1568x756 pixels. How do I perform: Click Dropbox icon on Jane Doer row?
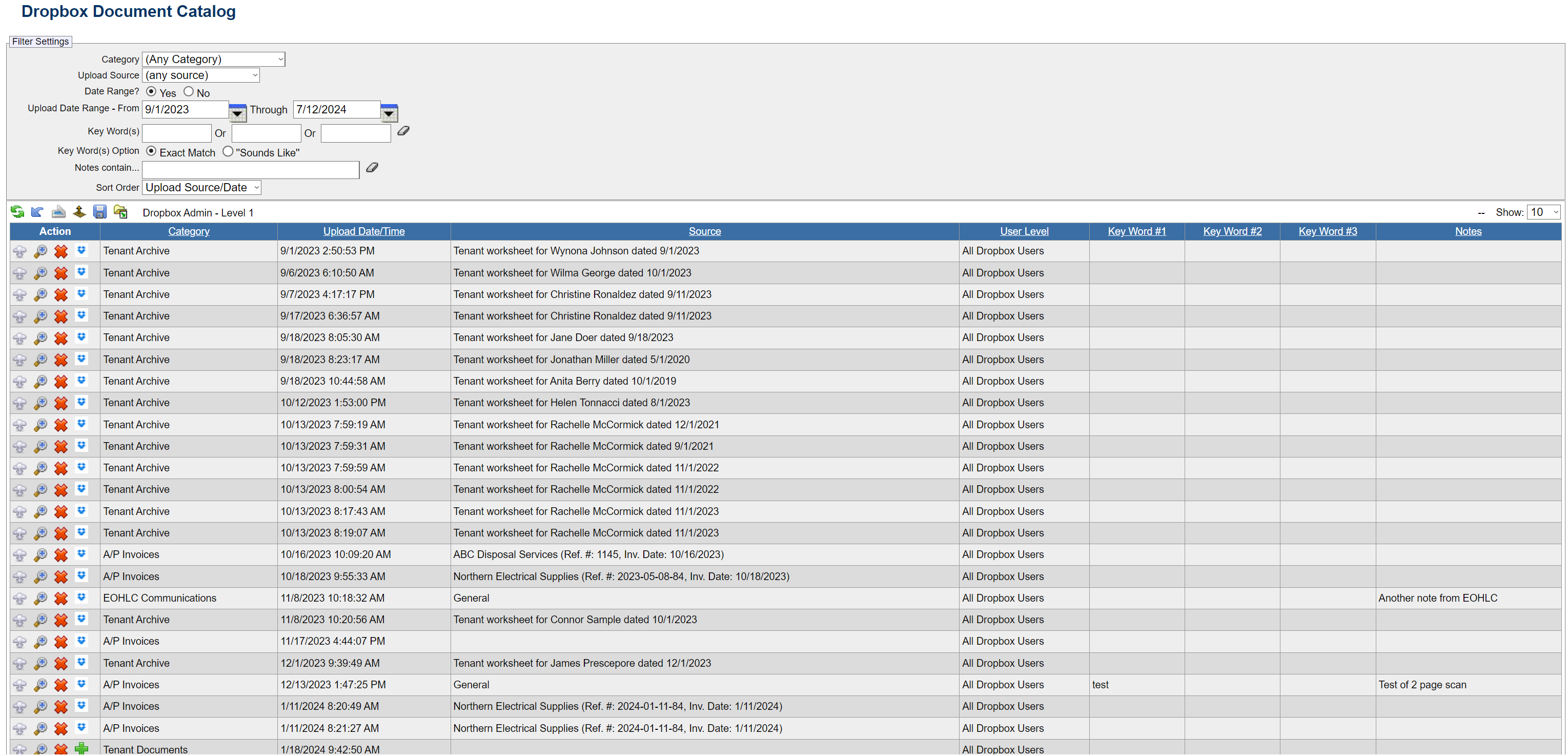82,337
